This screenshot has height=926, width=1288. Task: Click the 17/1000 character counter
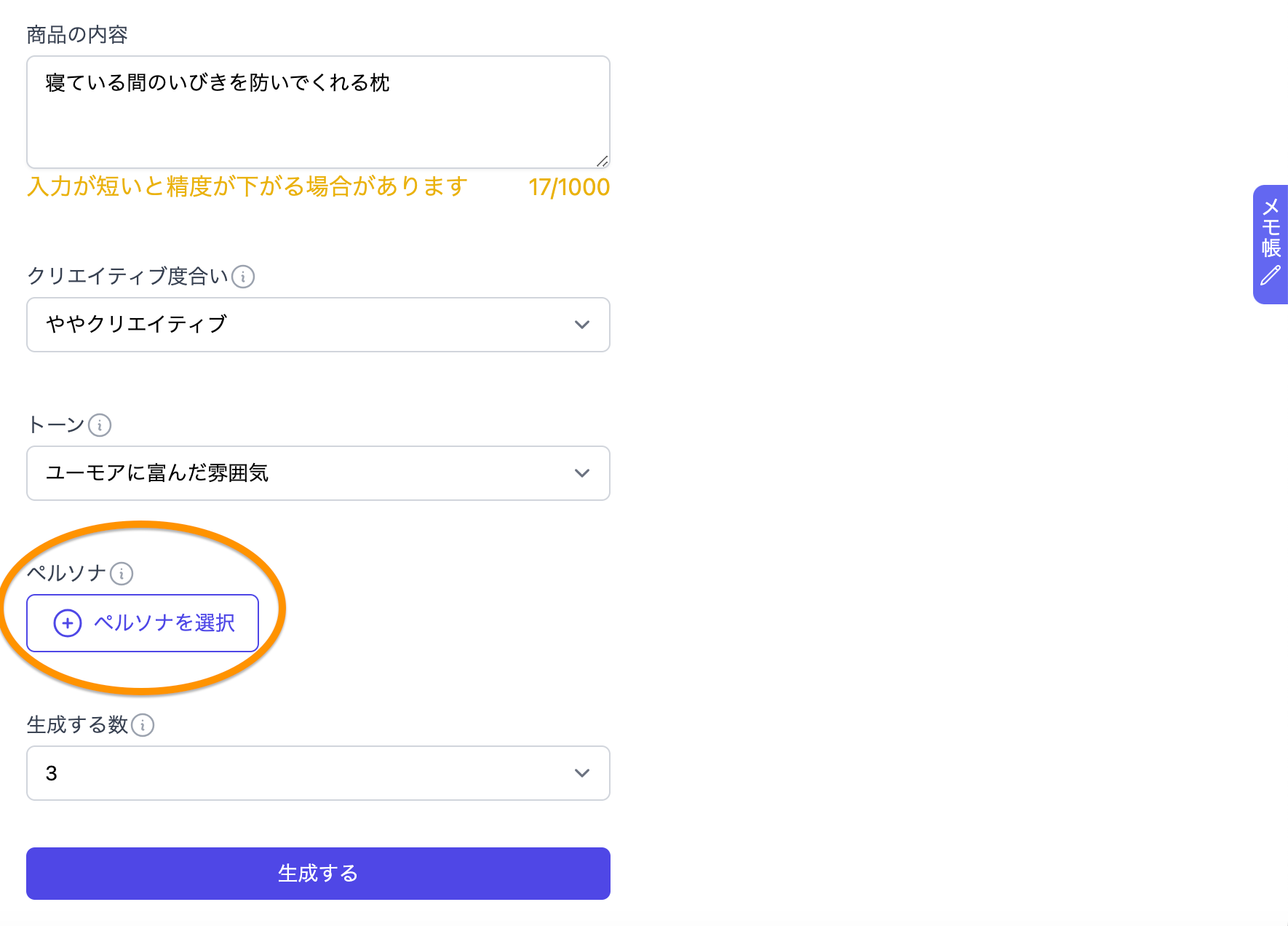point(569,187)
